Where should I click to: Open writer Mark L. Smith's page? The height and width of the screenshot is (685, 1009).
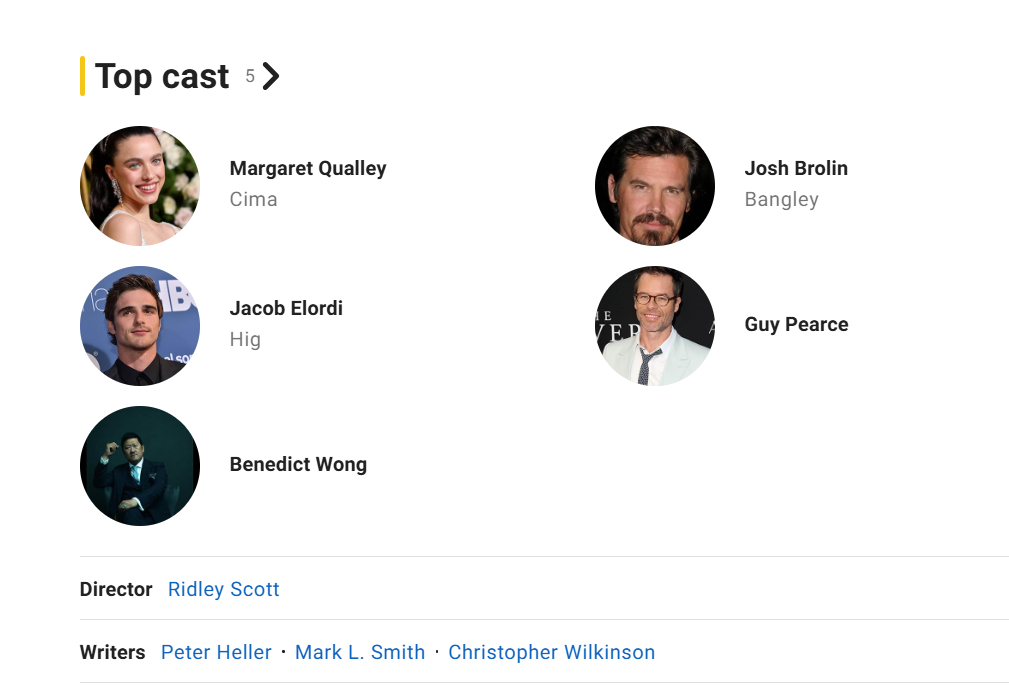click(x=360, y=652)
